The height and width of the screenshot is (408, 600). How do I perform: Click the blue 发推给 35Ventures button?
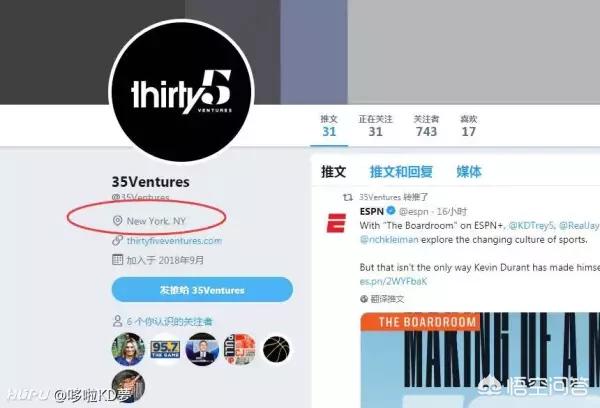coord(202,290)
